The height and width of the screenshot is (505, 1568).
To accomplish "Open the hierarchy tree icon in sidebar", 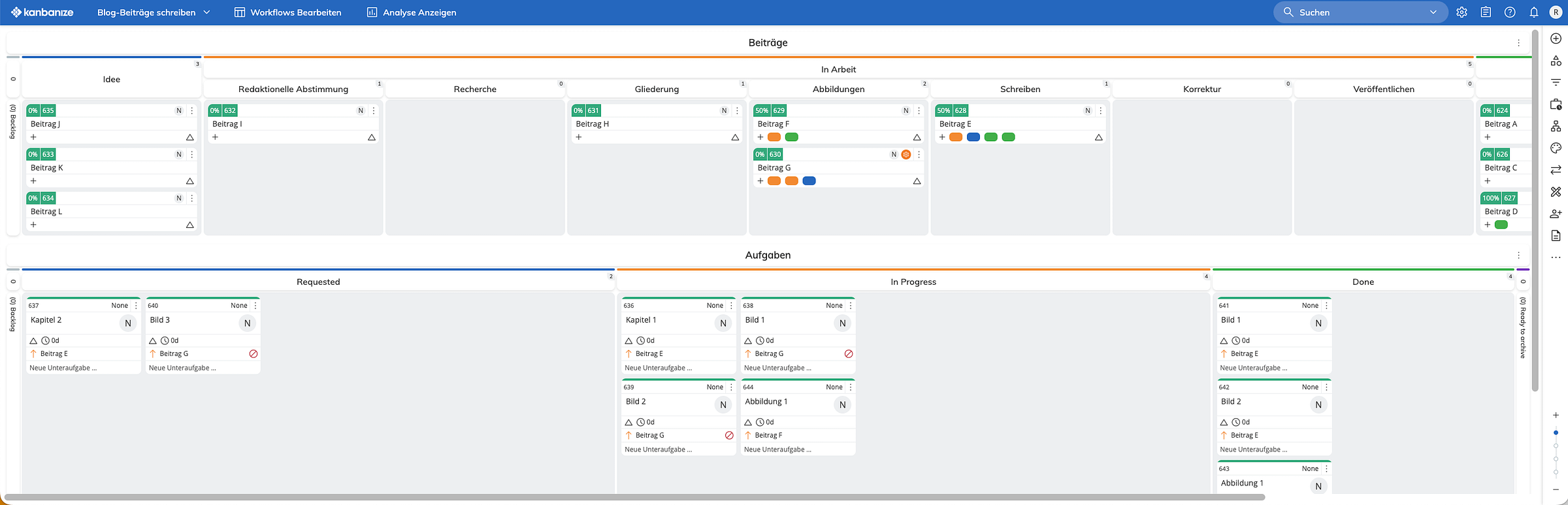I will (x=1556, y=126).
